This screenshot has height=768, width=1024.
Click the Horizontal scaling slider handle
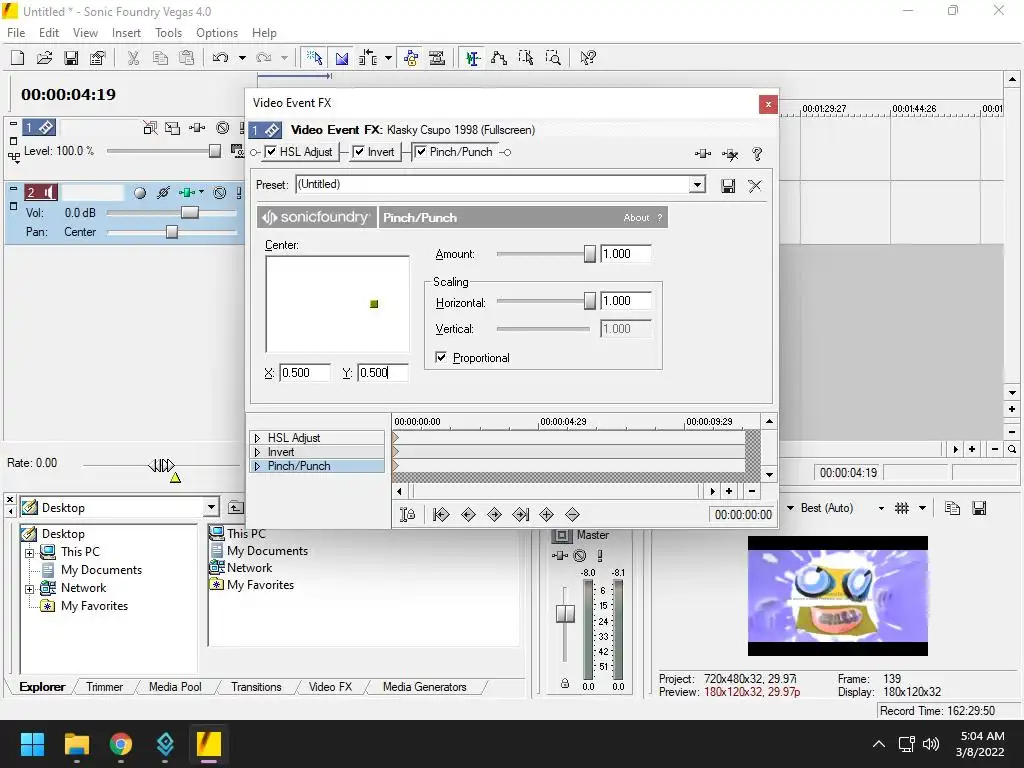click(590, 300)
